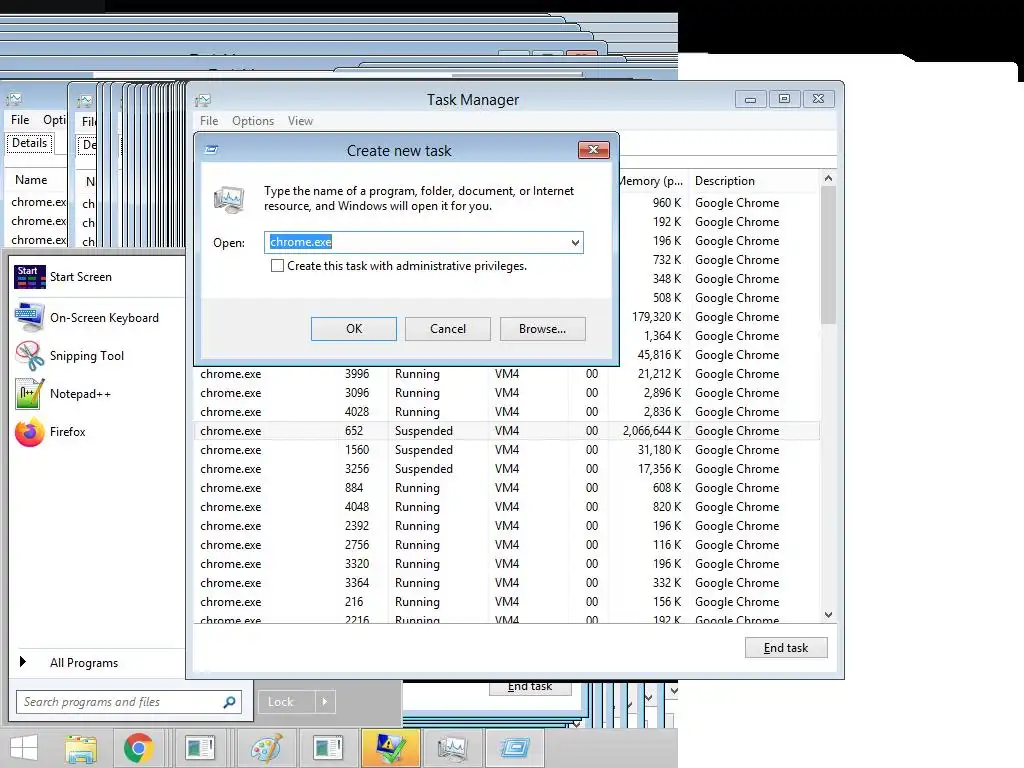1024x768 pixels.
Task: Open File Explorer from the taskbar
Action: [x=81, y=748]
